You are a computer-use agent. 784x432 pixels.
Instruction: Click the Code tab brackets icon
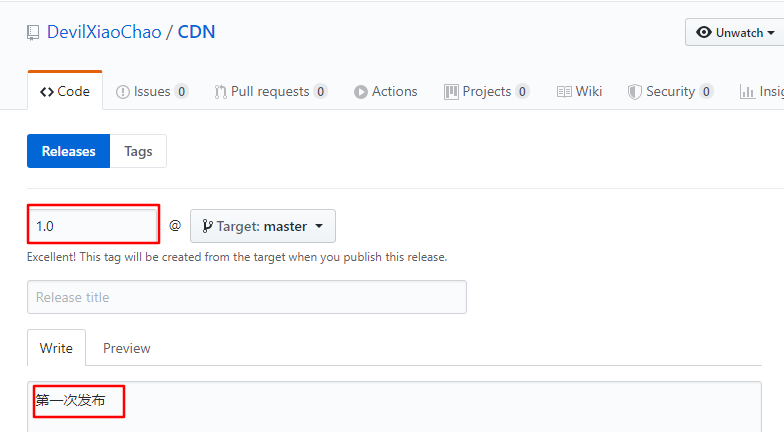pyautogui.click(x=47, y=92)
